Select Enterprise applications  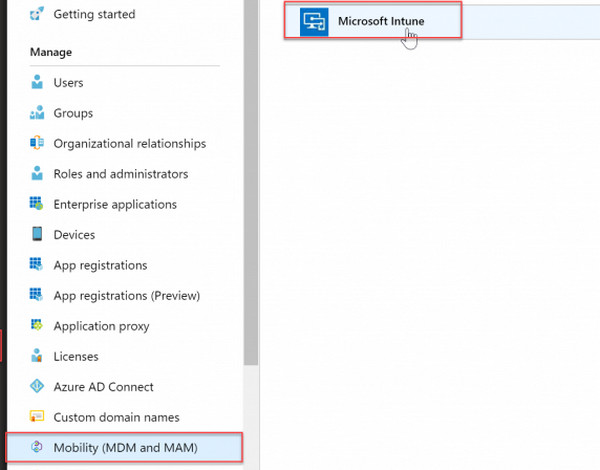(x=115, y=204)
